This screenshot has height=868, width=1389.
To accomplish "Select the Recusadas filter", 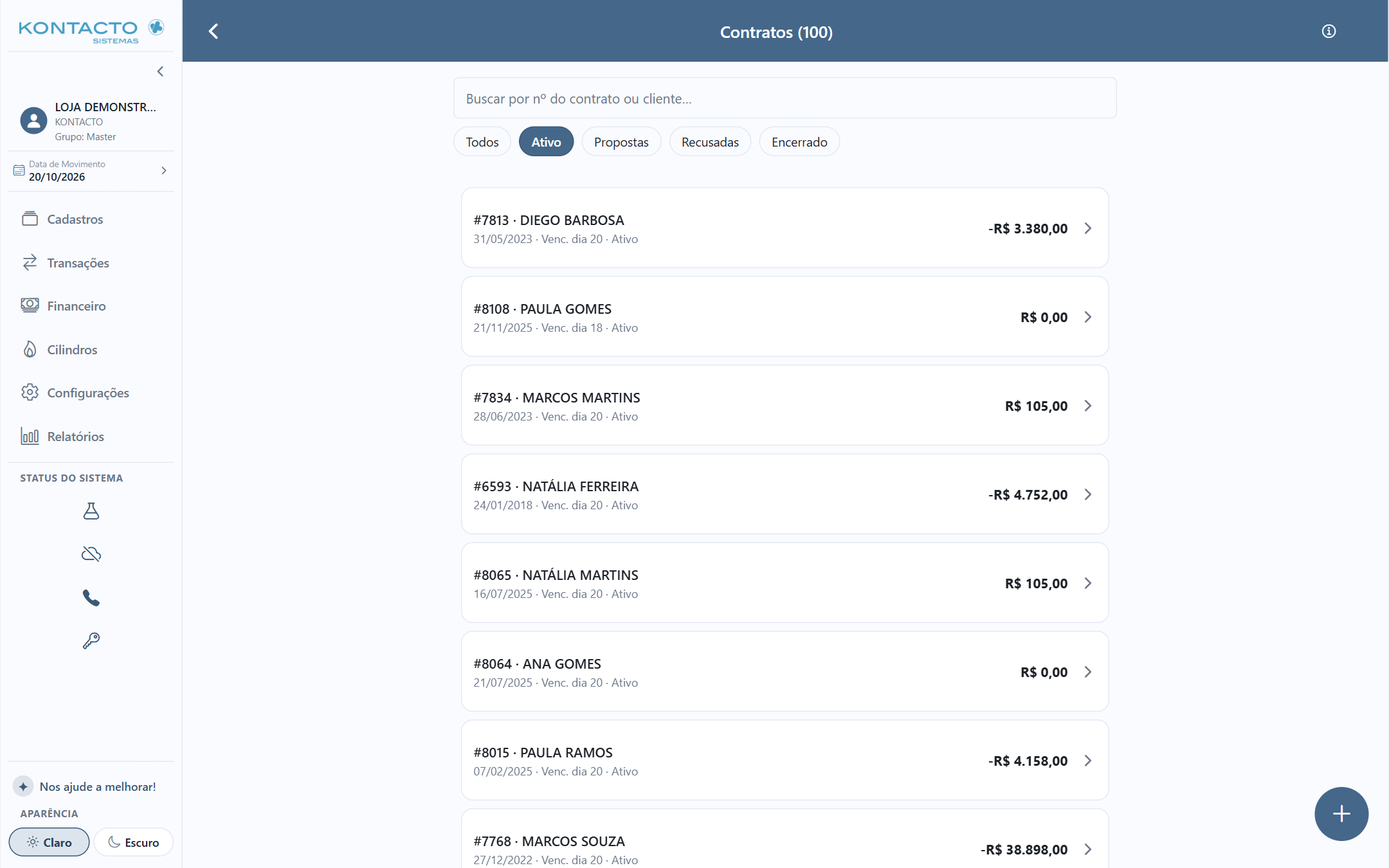I will 710,141.
